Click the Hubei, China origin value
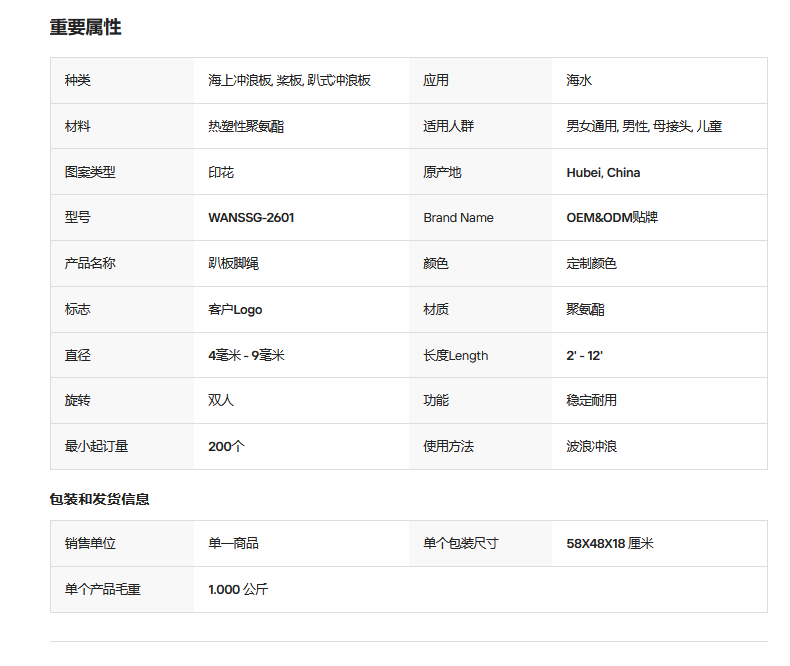Screen dimensions: 790x666 point(603,172)
